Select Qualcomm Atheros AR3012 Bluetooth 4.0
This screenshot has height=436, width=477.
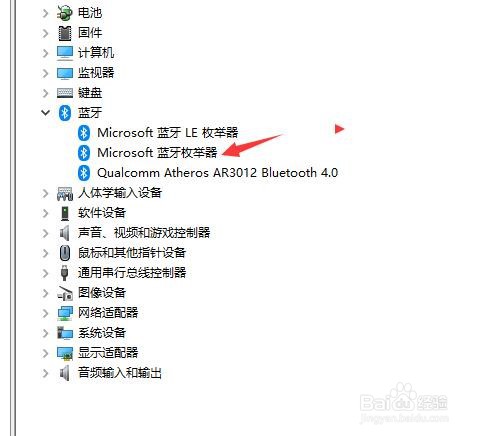[x=217, y=173]
